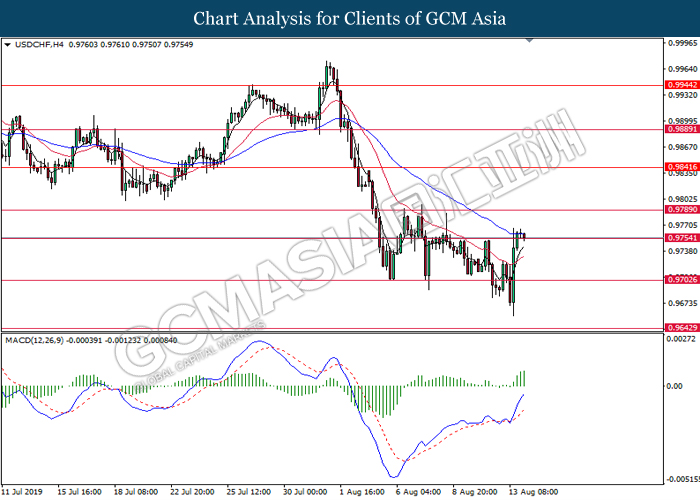Click the OHLC close value 0.97549
This screenshot has width=700, height=500.
(x=179, y=45)
